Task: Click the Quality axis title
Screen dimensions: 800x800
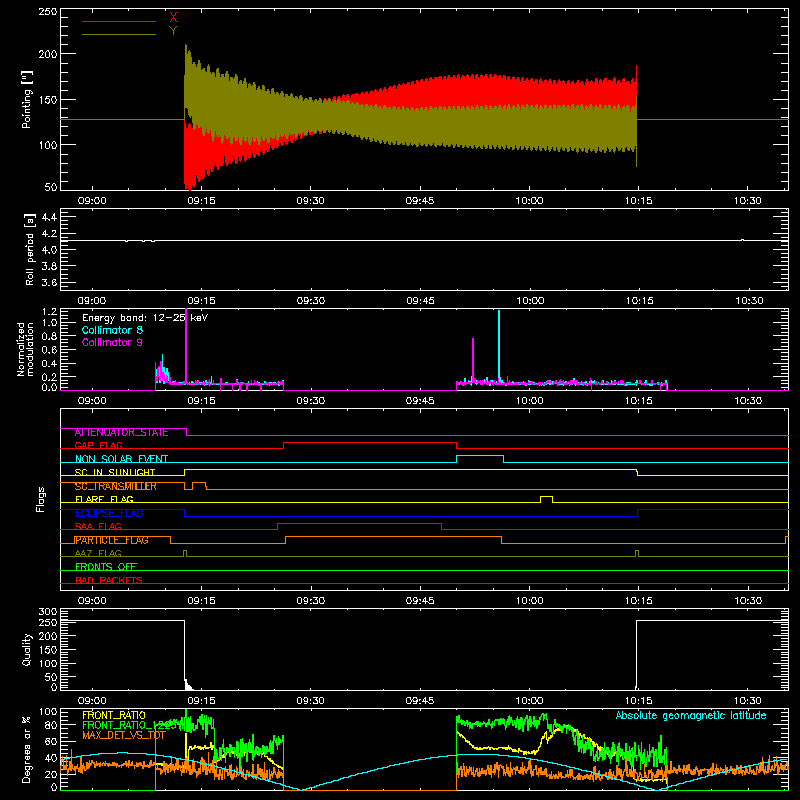Action: click(x=27, y=649)
